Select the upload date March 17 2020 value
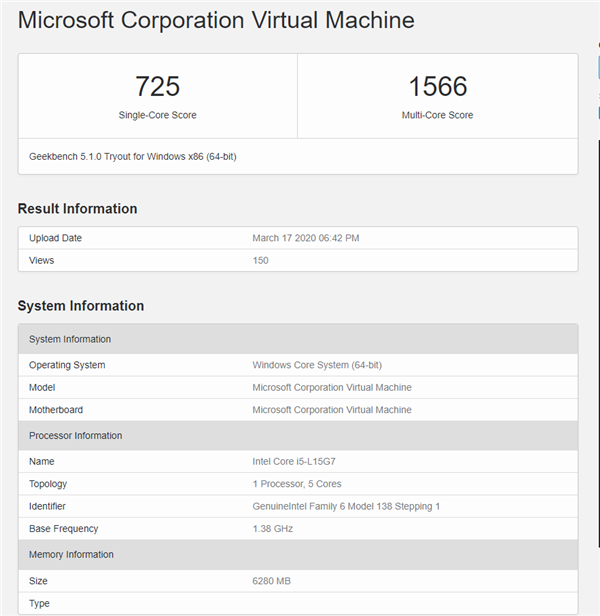Screen dimensions: 600x616 [x=305, y=238]
